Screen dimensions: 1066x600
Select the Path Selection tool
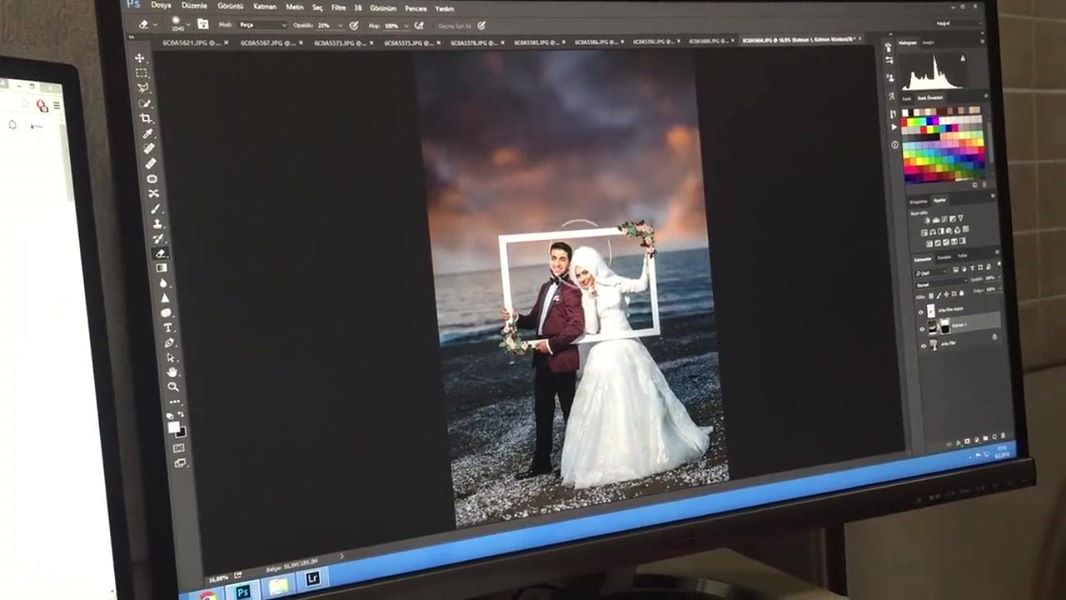pos(170,357)
